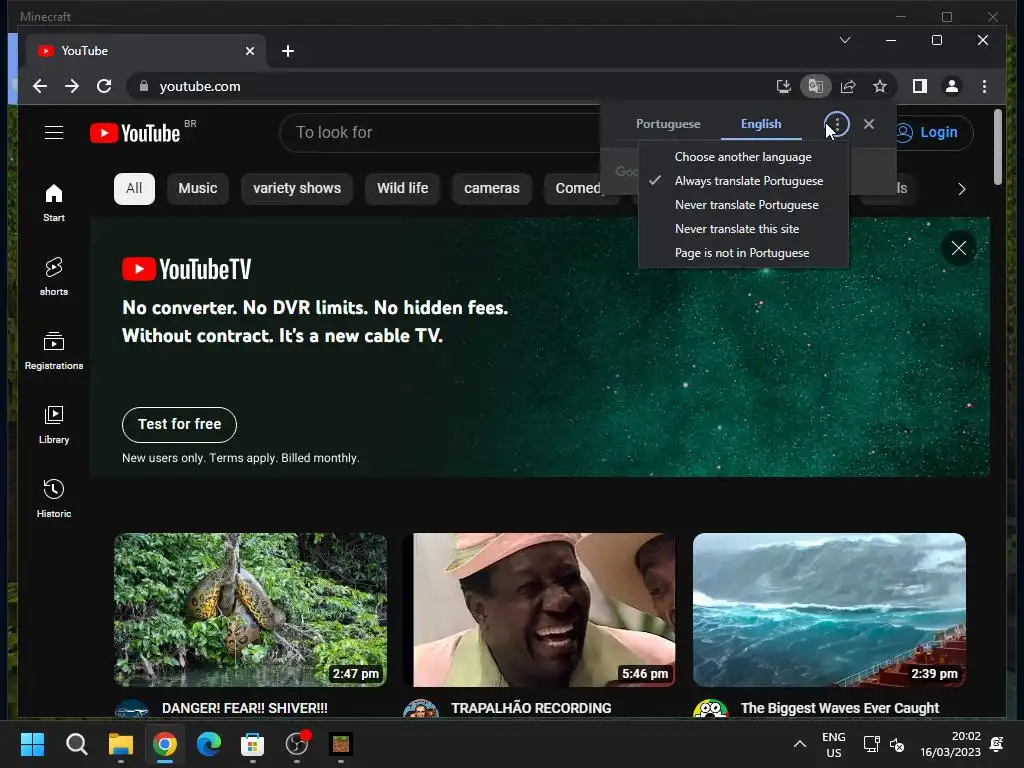Screen dimensions: 1024x768
Task: Open translate options three-dot button
Action: [837, 124]
